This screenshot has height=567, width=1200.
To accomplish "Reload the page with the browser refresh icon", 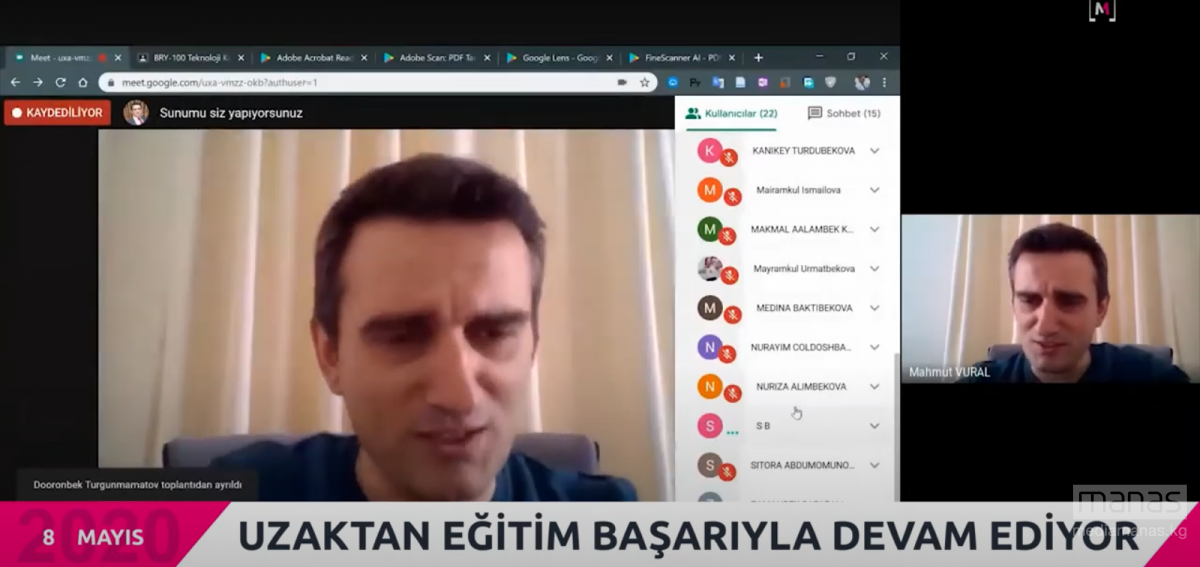I will pos(60,82).
